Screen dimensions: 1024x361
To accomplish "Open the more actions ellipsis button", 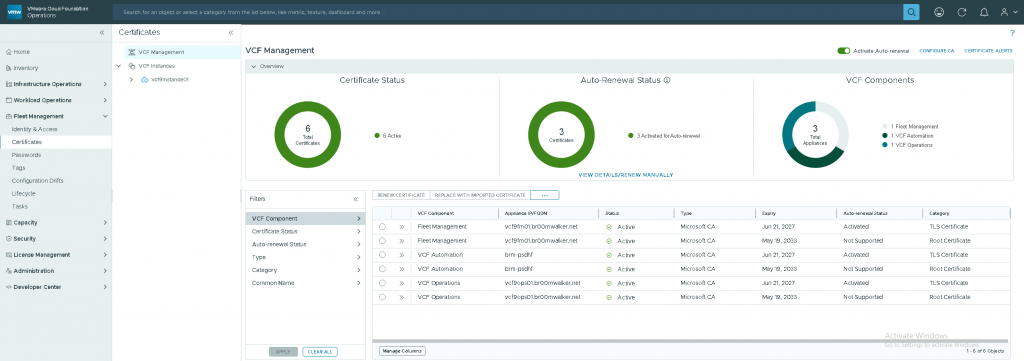I will pyautogui.click(x=545, y=195).
